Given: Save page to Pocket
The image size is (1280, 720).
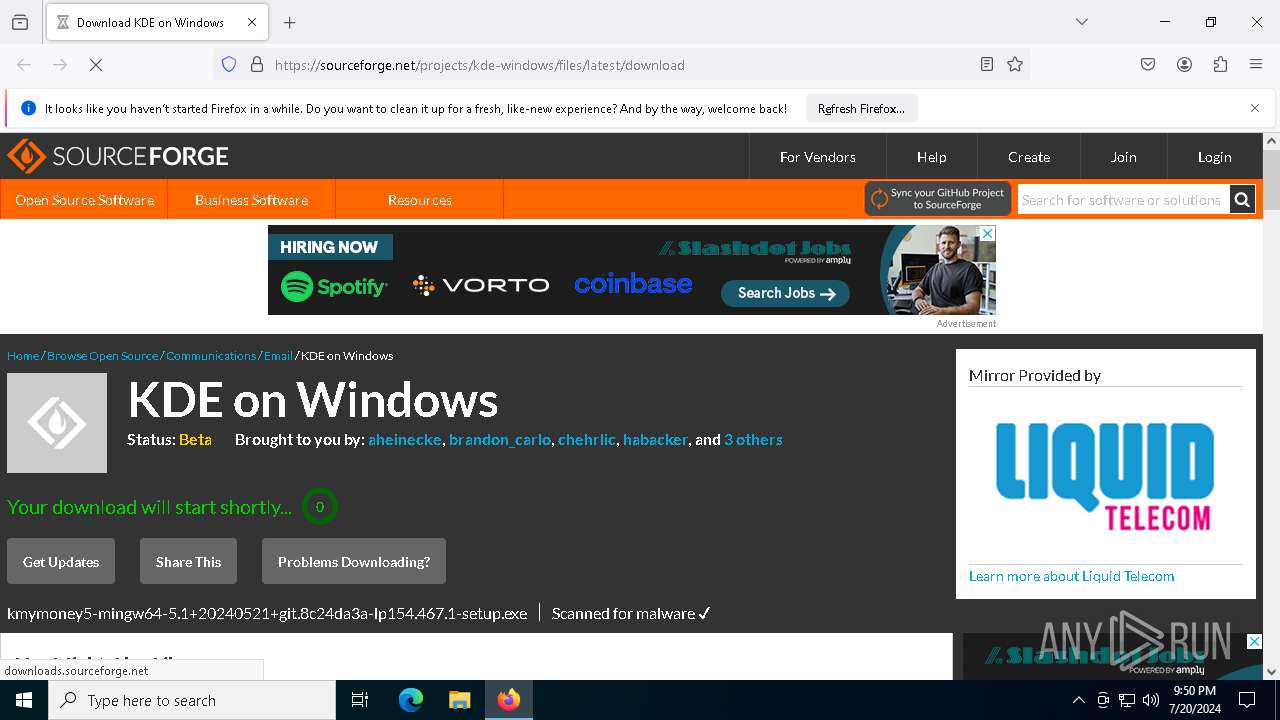Looking at the screenshot, I should [1148, 65].
